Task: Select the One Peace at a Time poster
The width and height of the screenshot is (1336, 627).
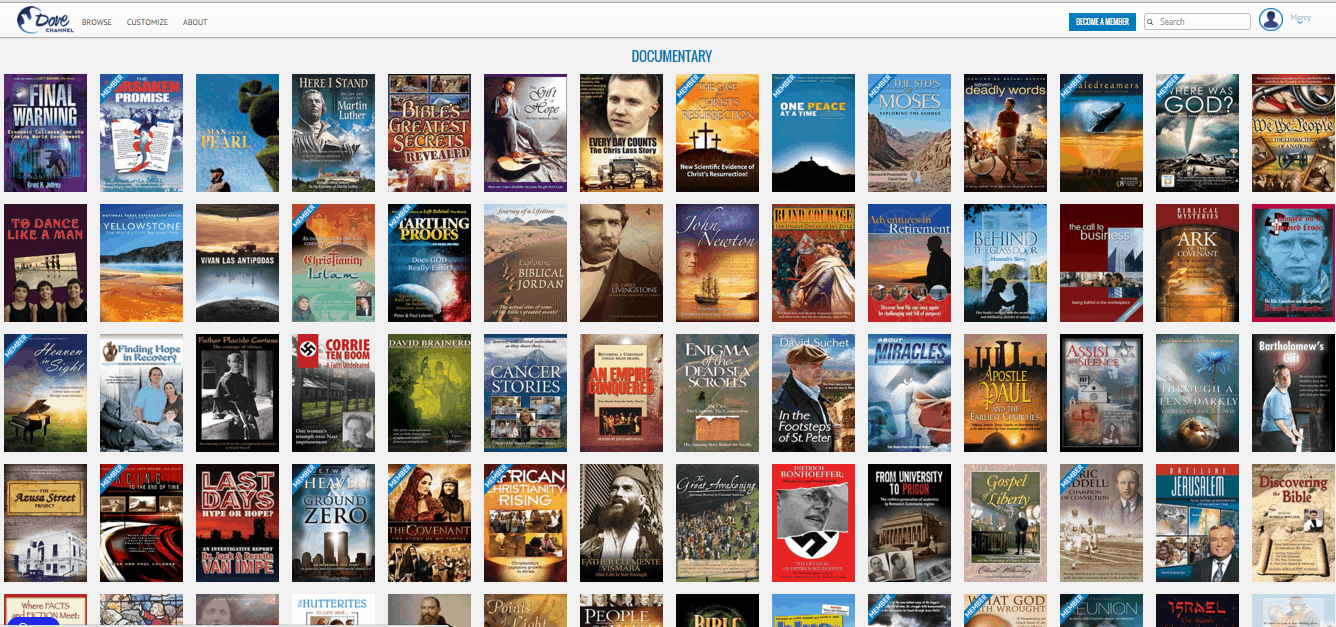Action: pyautogui.click(x=813, y=133)
